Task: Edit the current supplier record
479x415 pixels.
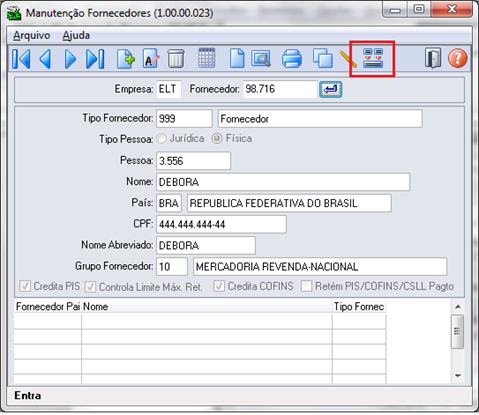Action: pyautogui.click(x=151, y=59)
